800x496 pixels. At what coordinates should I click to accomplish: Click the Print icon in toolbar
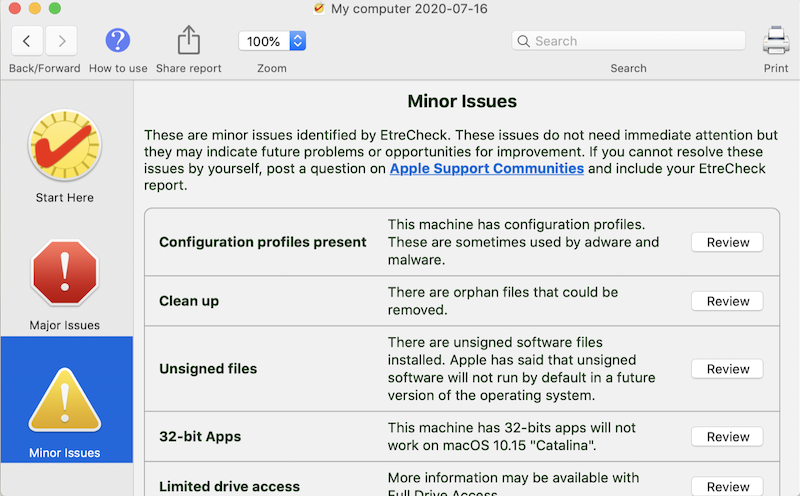point(776,41)
